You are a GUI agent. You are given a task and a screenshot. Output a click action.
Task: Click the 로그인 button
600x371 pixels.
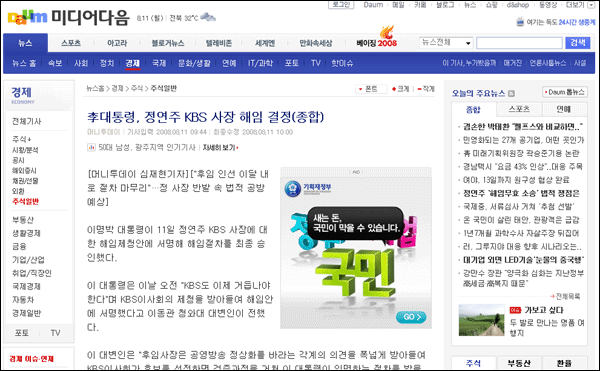341,5
